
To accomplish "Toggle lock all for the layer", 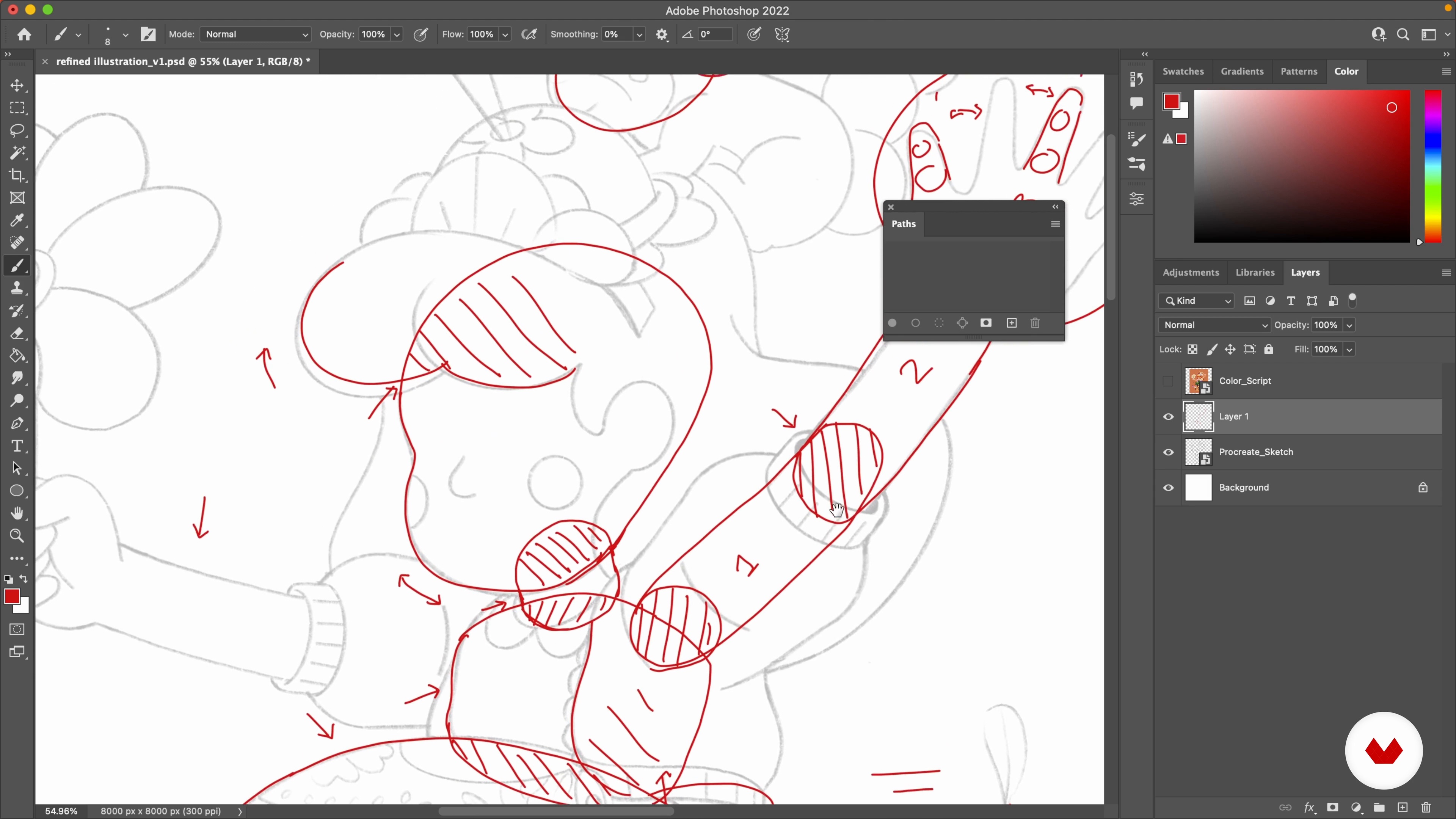I will click(1269, 350).
